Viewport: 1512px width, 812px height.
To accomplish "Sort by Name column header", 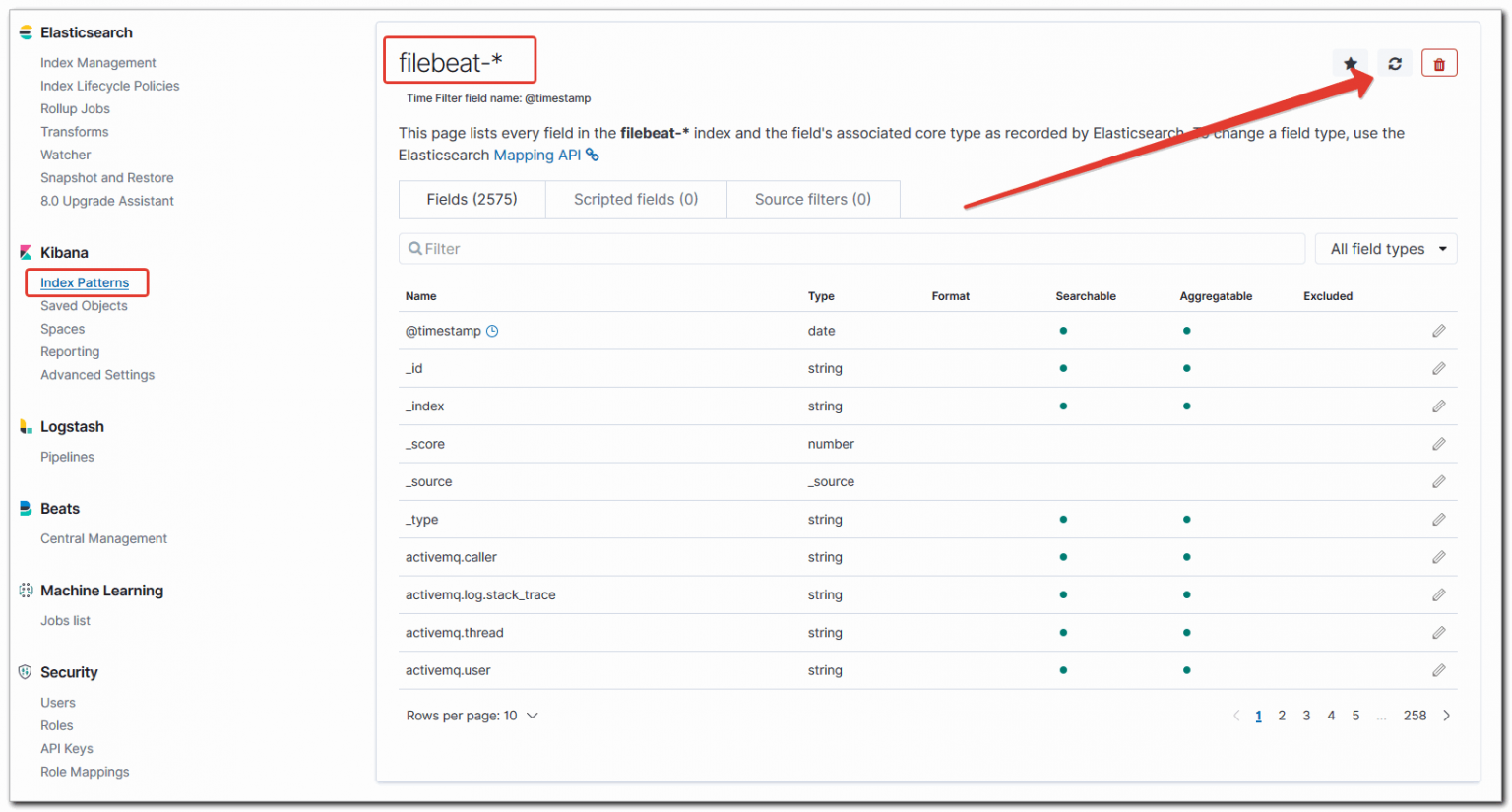I will 420,296.
